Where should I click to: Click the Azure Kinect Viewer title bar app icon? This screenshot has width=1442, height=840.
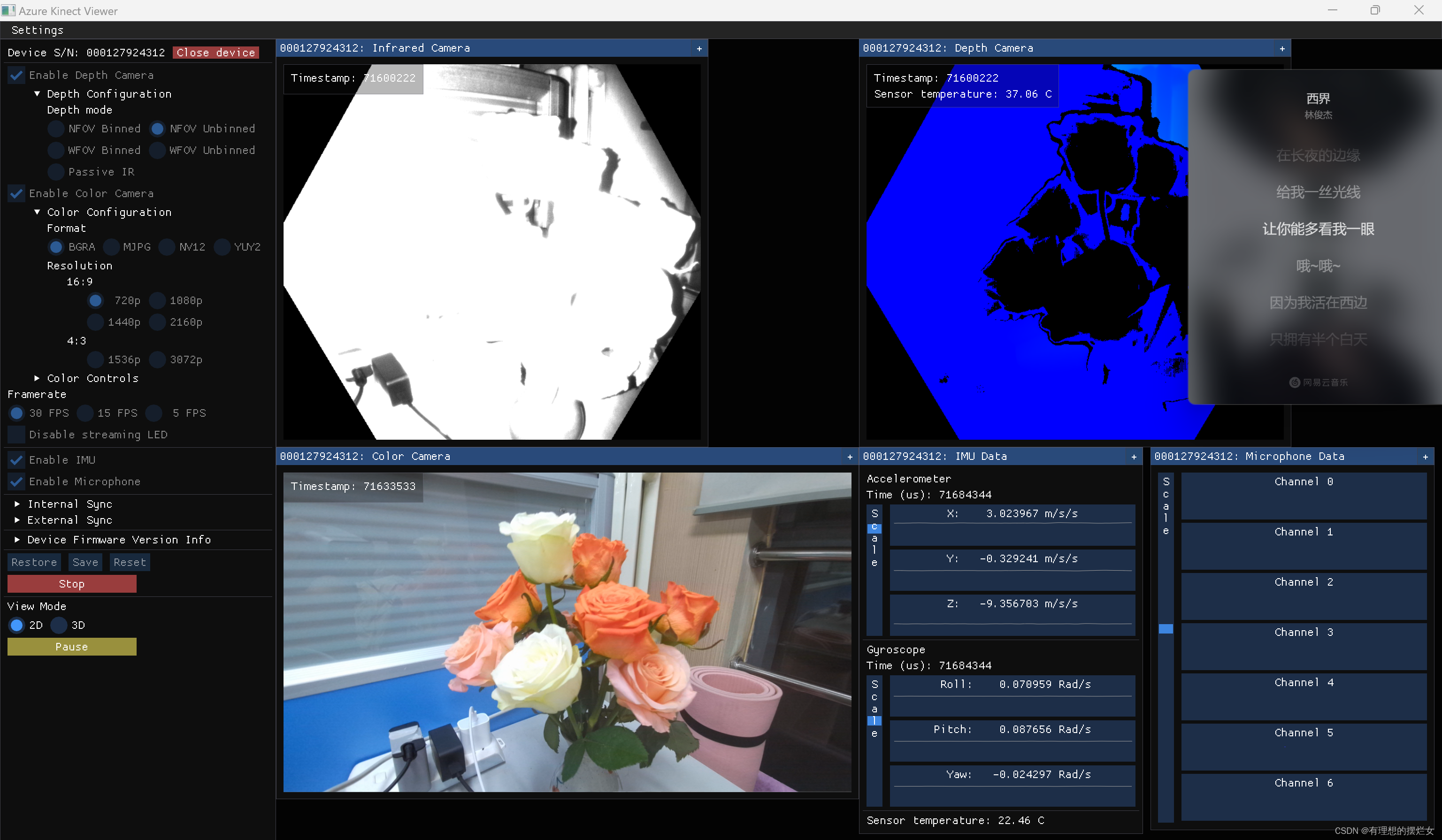click(x=8, y=10)
